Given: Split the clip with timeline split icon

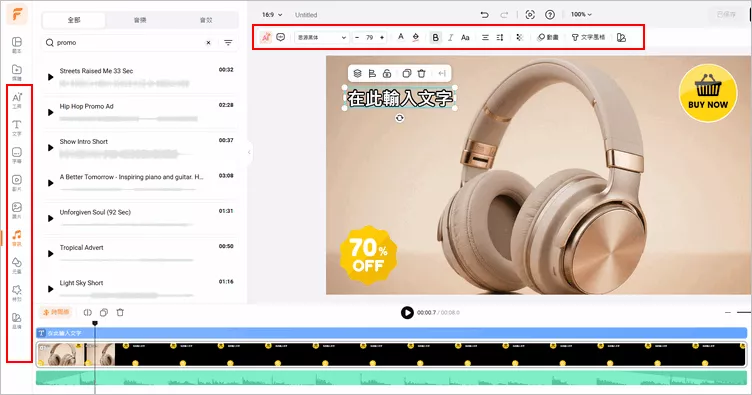Looking at the screenshot, I should (x=88, y=313).
